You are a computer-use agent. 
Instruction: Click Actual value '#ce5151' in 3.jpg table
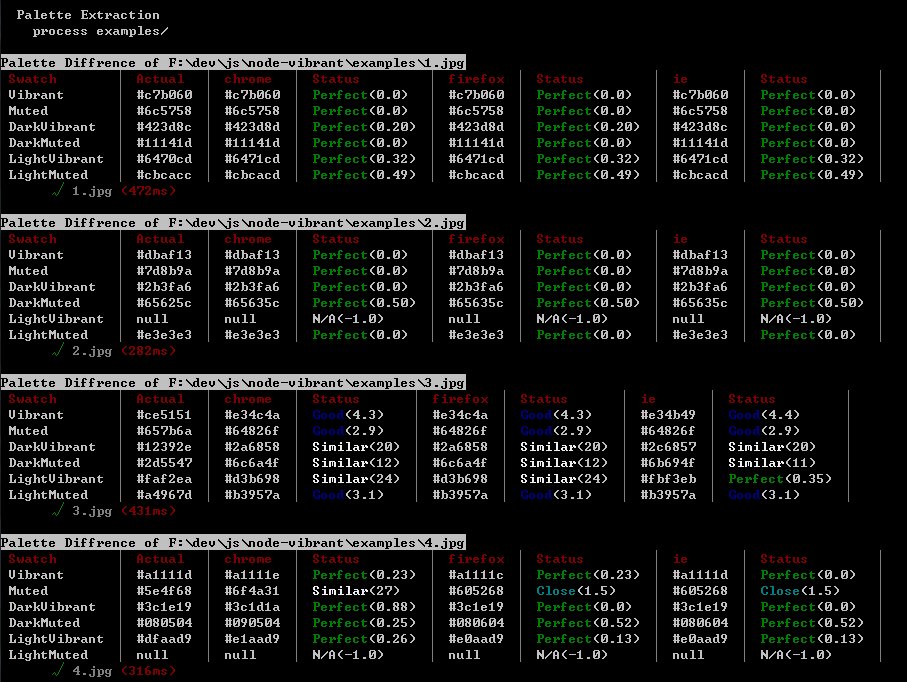(x=164, y=415)
